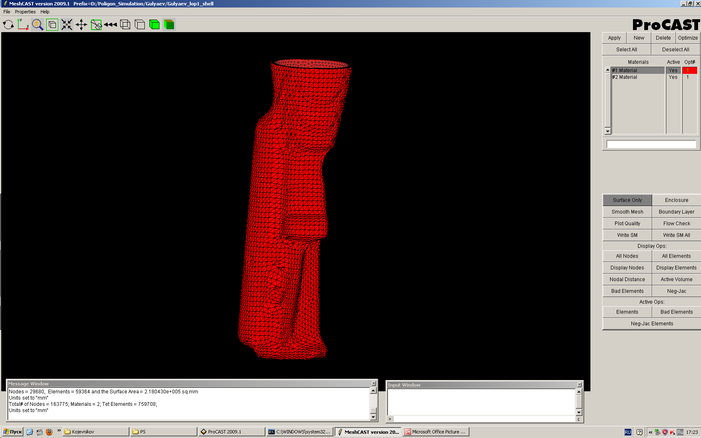The image size is (701, 438).
Task: Switch to hidden-line cube display icon
Action: pos(140,25)
